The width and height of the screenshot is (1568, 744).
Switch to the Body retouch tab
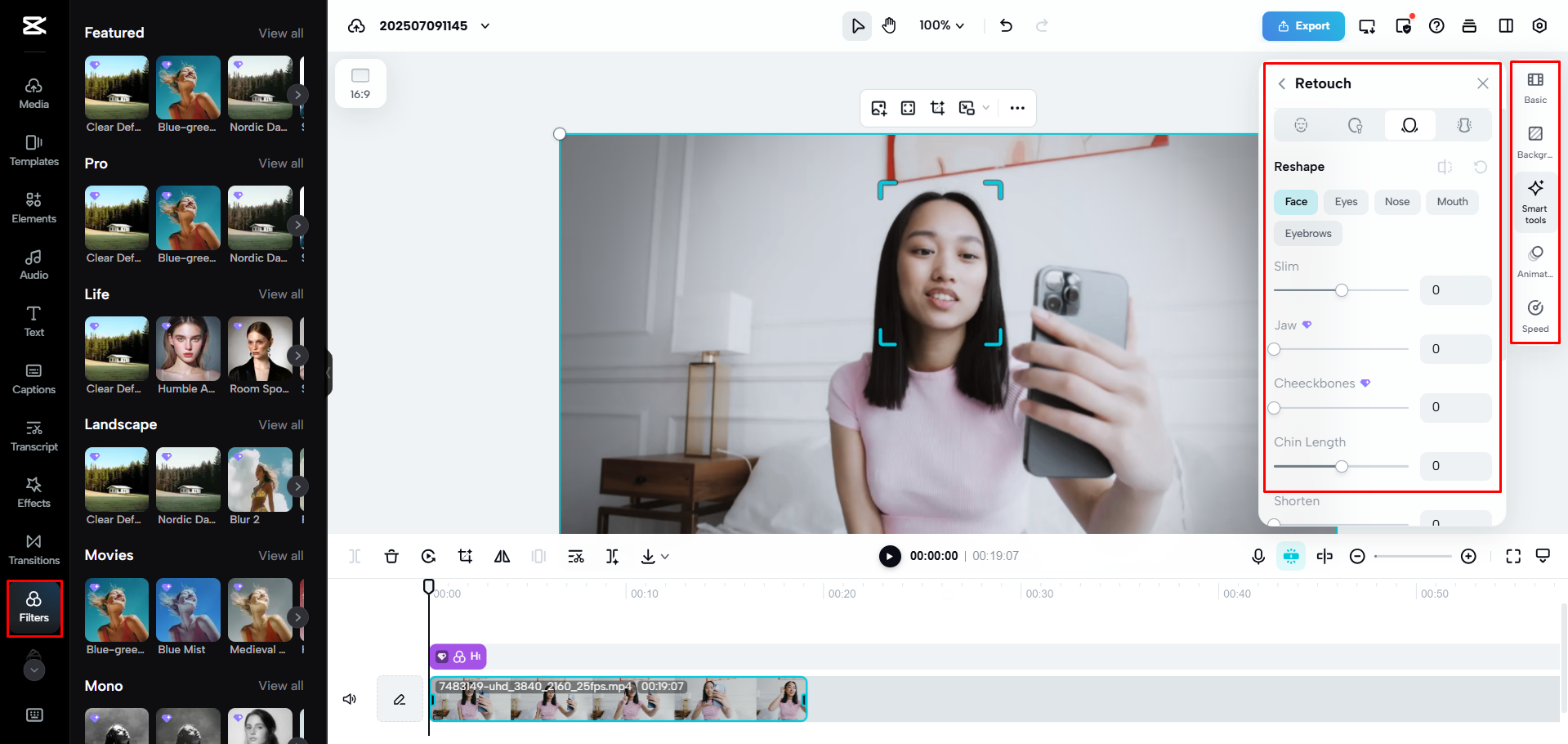[1463, 125]
